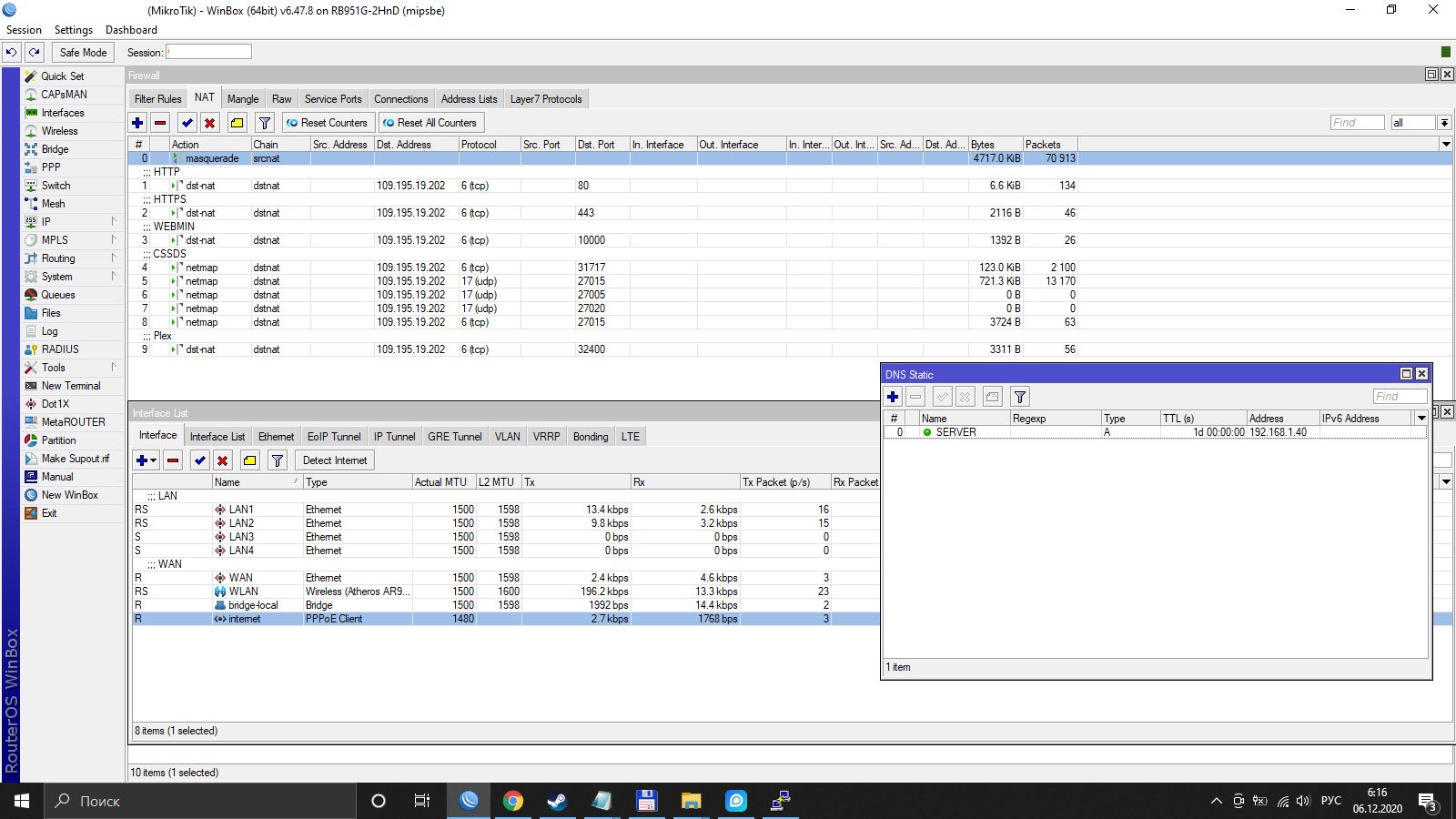This screenshot has width=1456, height=819.
Task: Switch to Mangle tab
Action: [x=243, y=99]
